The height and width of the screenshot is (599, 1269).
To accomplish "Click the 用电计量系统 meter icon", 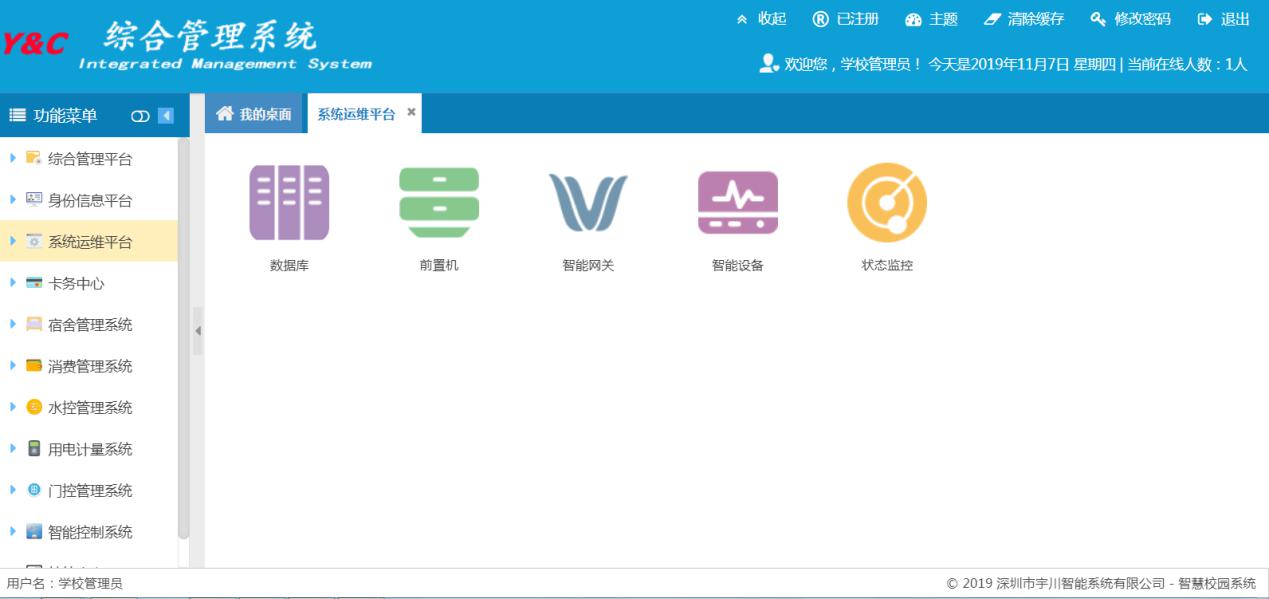I will coord(34,449).
